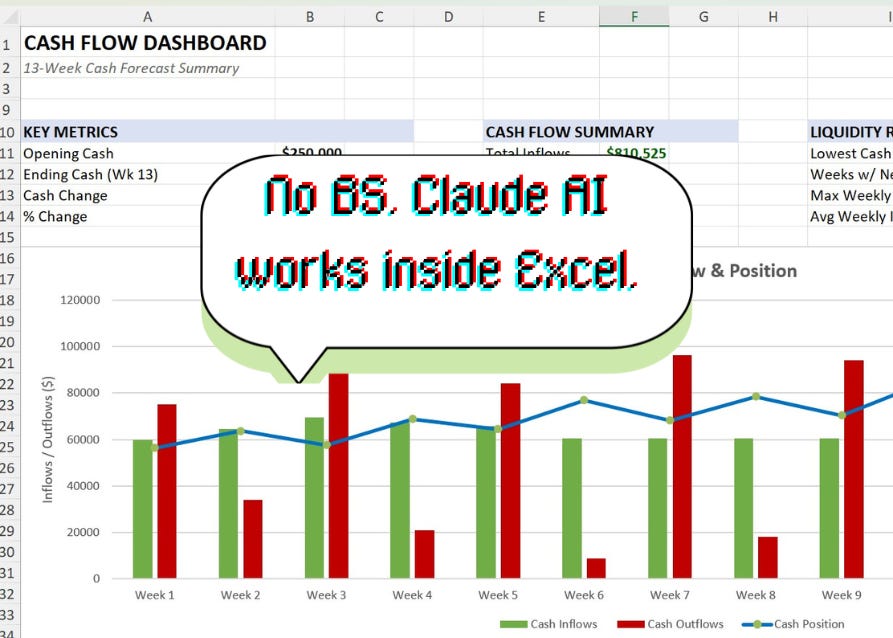Viewport: 893px width, 638px height.
Task: Click the 'Week 1' axis label
Action: click(x=154, y=595)
